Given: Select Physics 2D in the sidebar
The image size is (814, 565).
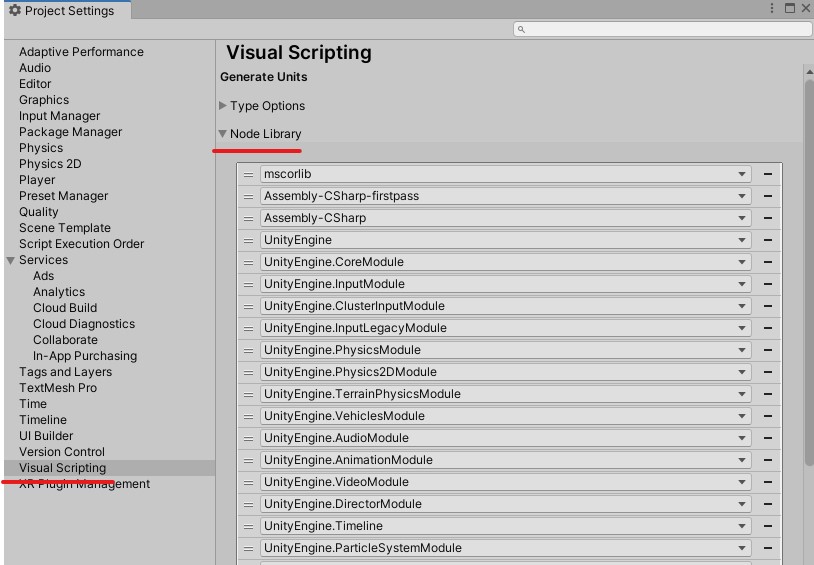Looking at the screenshot, I should point(50,164).
